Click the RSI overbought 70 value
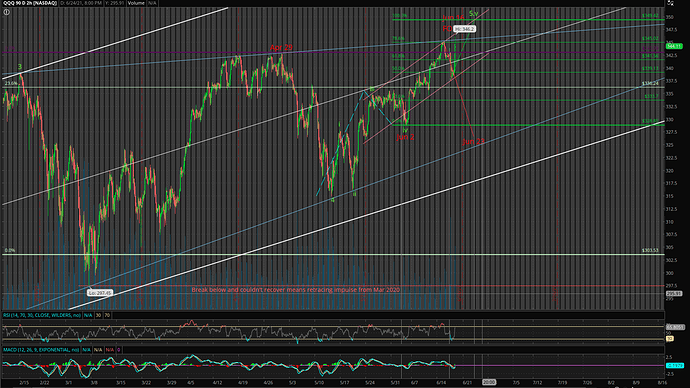 pos(107,315)
